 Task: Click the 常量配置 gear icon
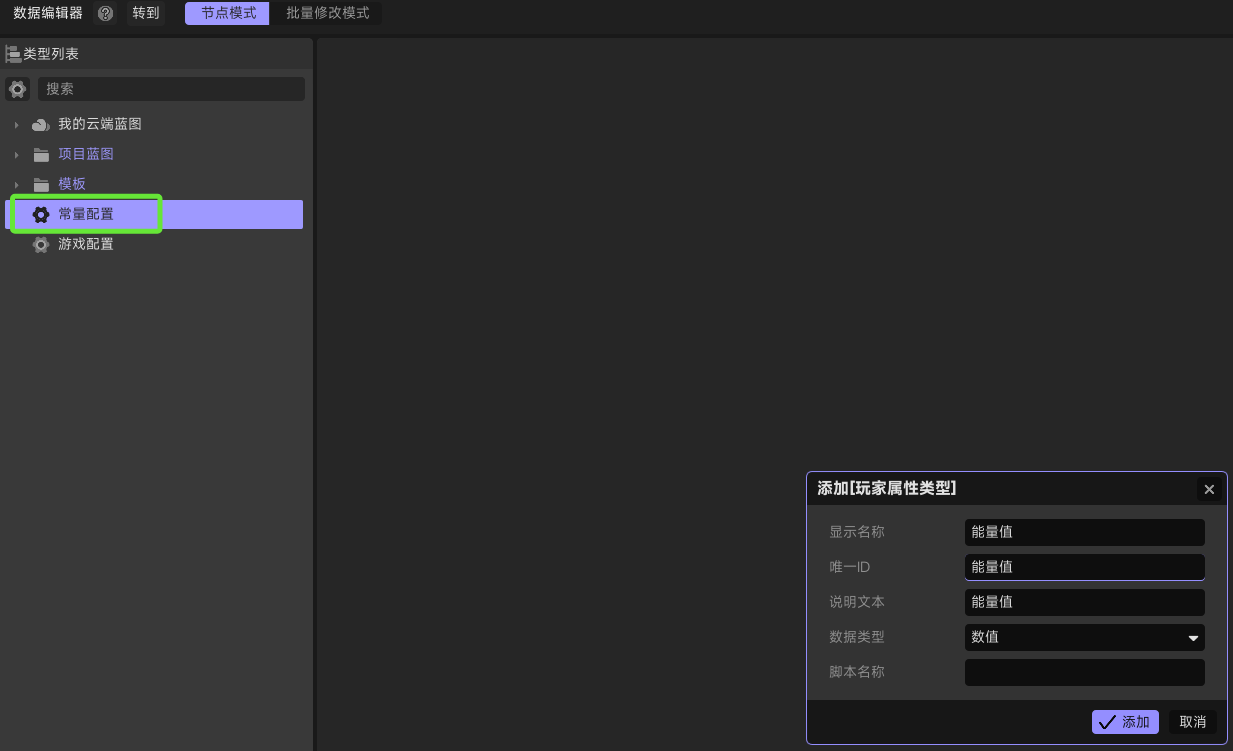(41, 215)
